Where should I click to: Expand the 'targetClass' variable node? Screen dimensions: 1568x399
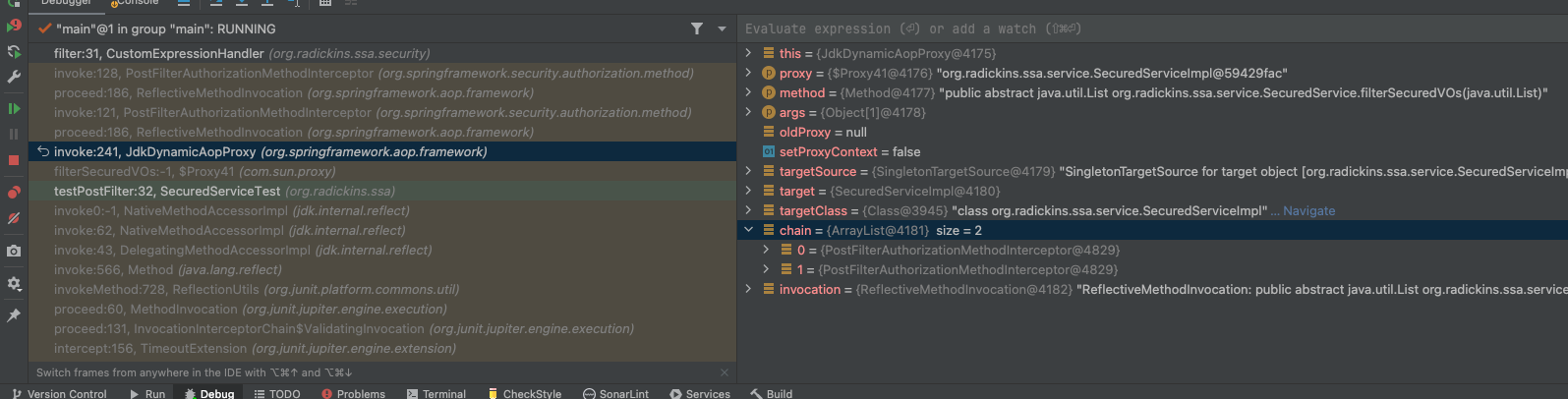coord(748,210)
